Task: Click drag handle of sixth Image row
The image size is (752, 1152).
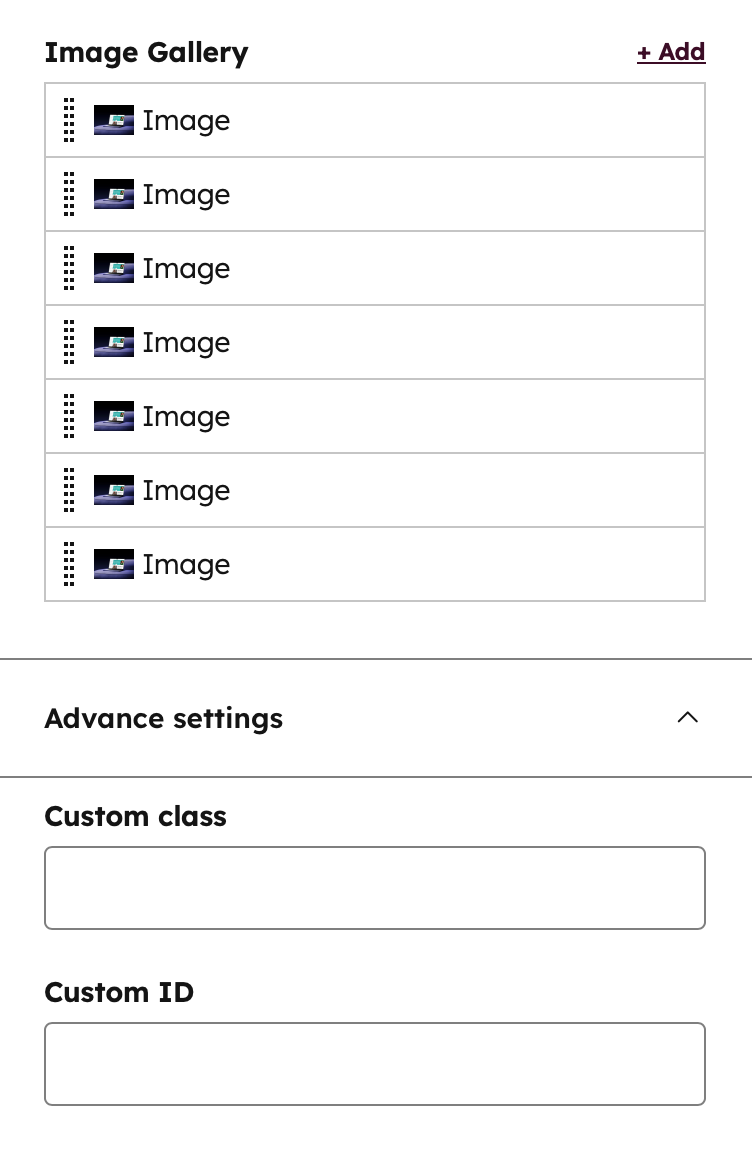Action: [69, 490]
